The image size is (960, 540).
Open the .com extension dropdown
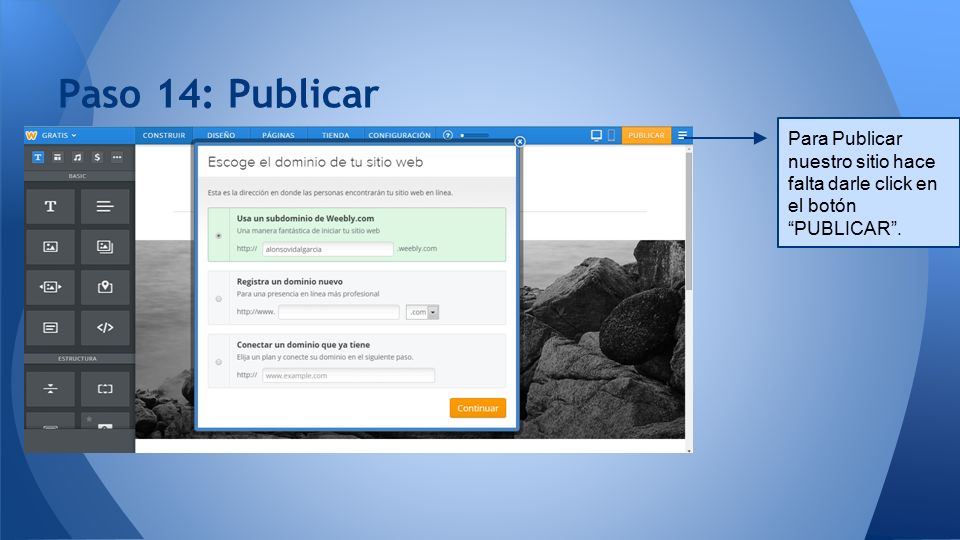pos(422,312)
